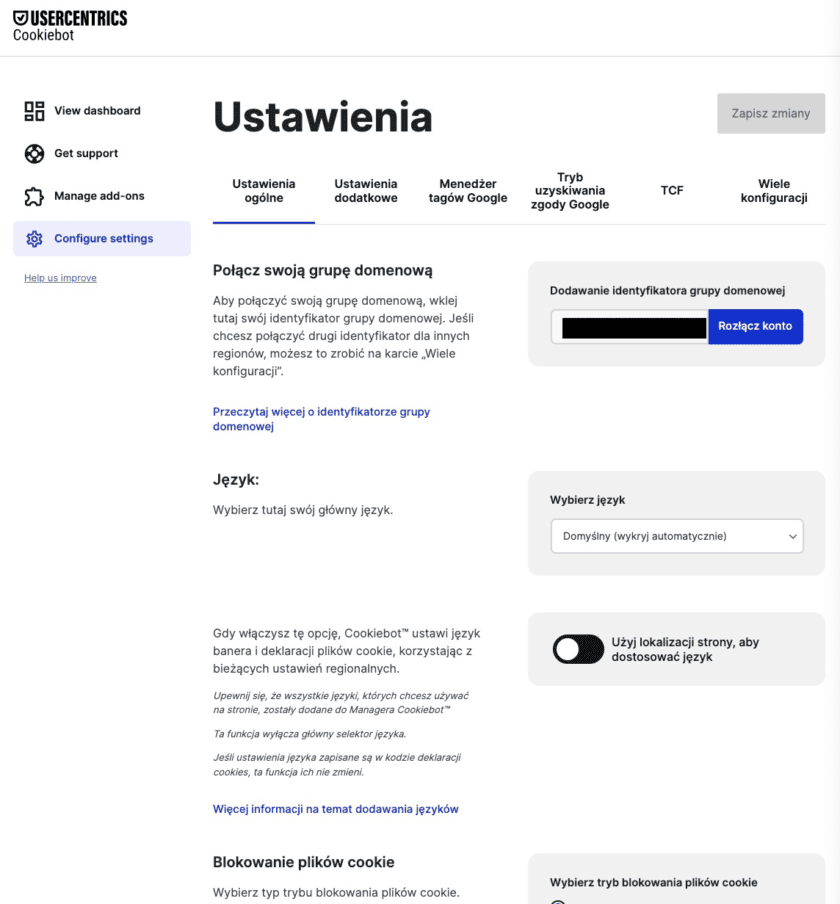
Task: Open the TCF tab
Action: pyautogui.click(x=672, y=190)
